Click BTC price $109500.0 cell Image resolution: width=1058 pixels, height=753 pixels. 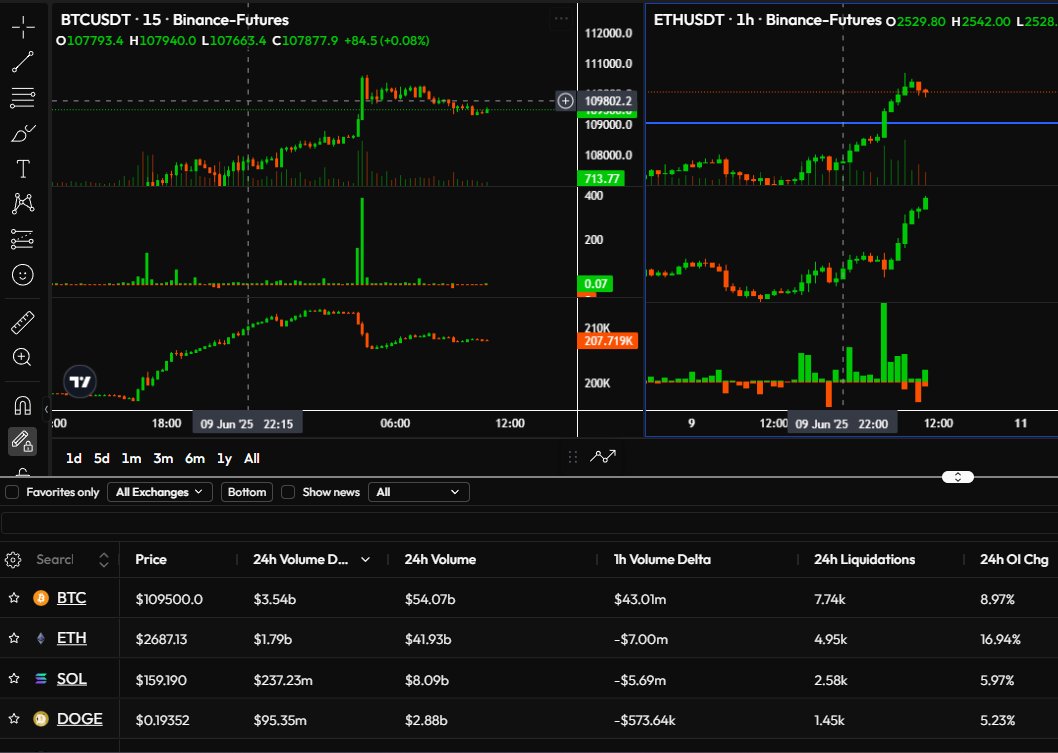[169, 599]
